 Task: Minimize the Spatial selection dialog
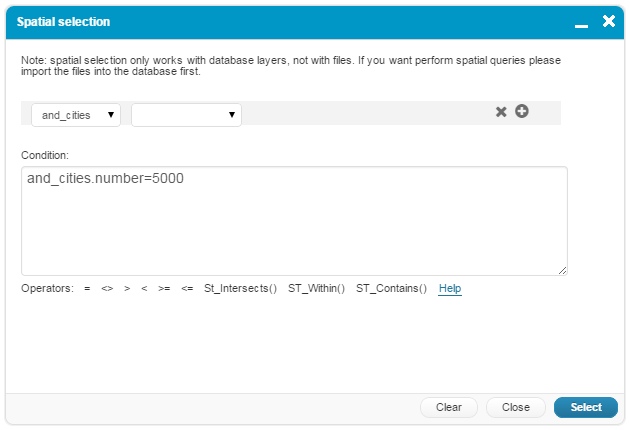tap(581, 22)
